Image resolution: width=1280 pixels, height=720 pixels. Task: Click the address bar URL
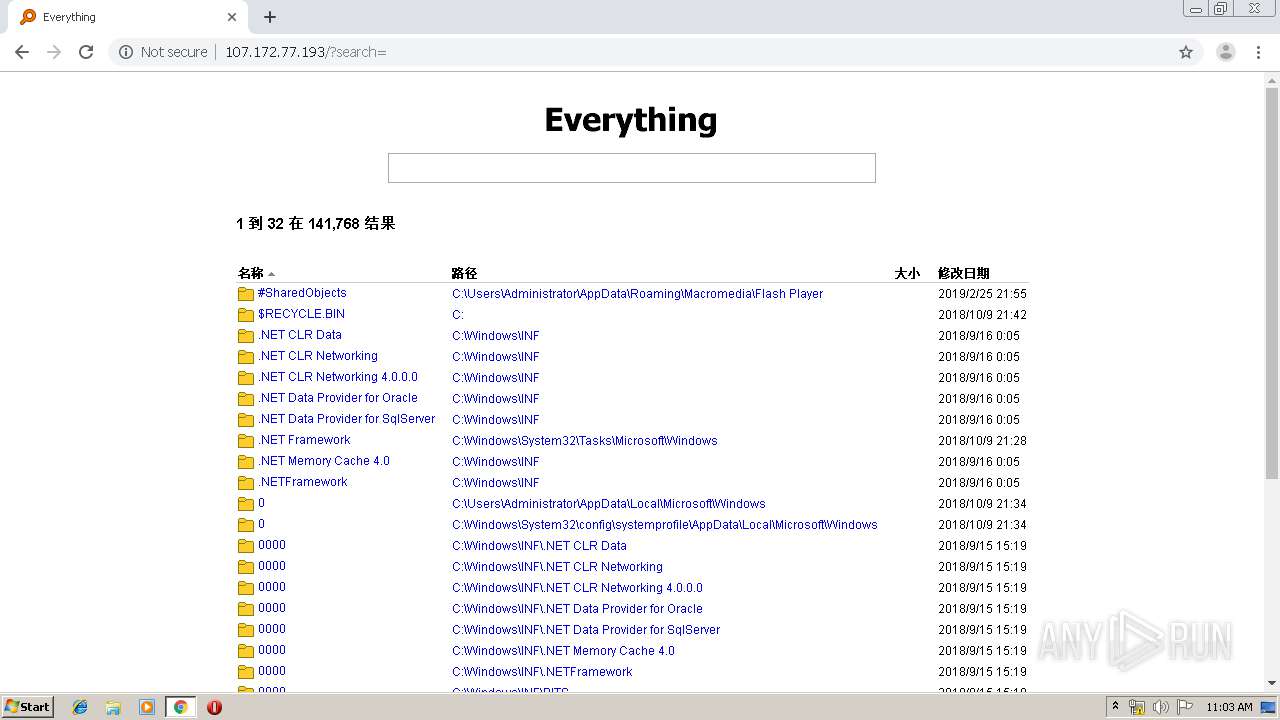[x=305, y=52]
